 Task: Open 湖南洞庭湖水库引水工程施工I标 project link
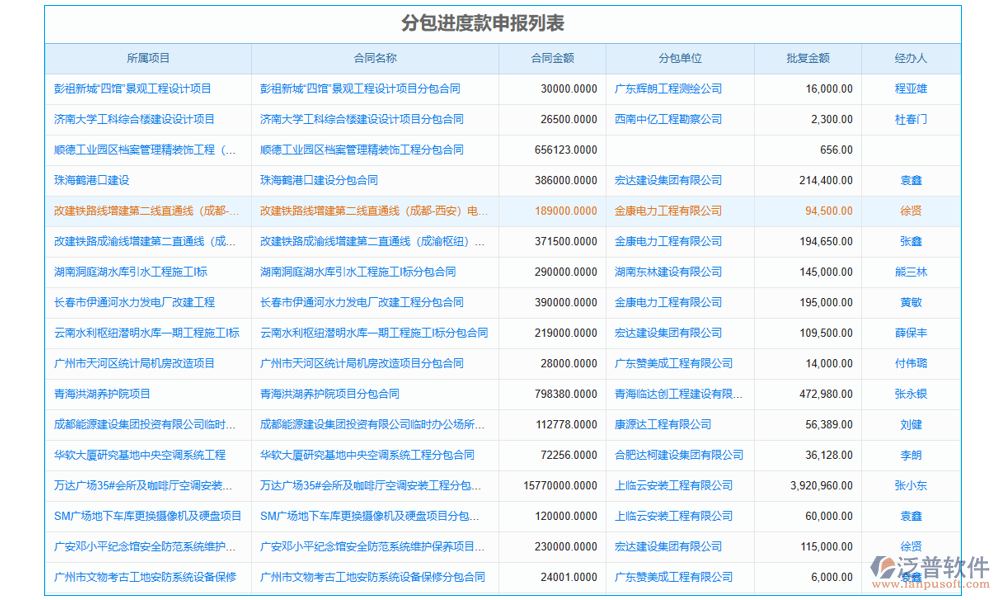coord(131,272)
